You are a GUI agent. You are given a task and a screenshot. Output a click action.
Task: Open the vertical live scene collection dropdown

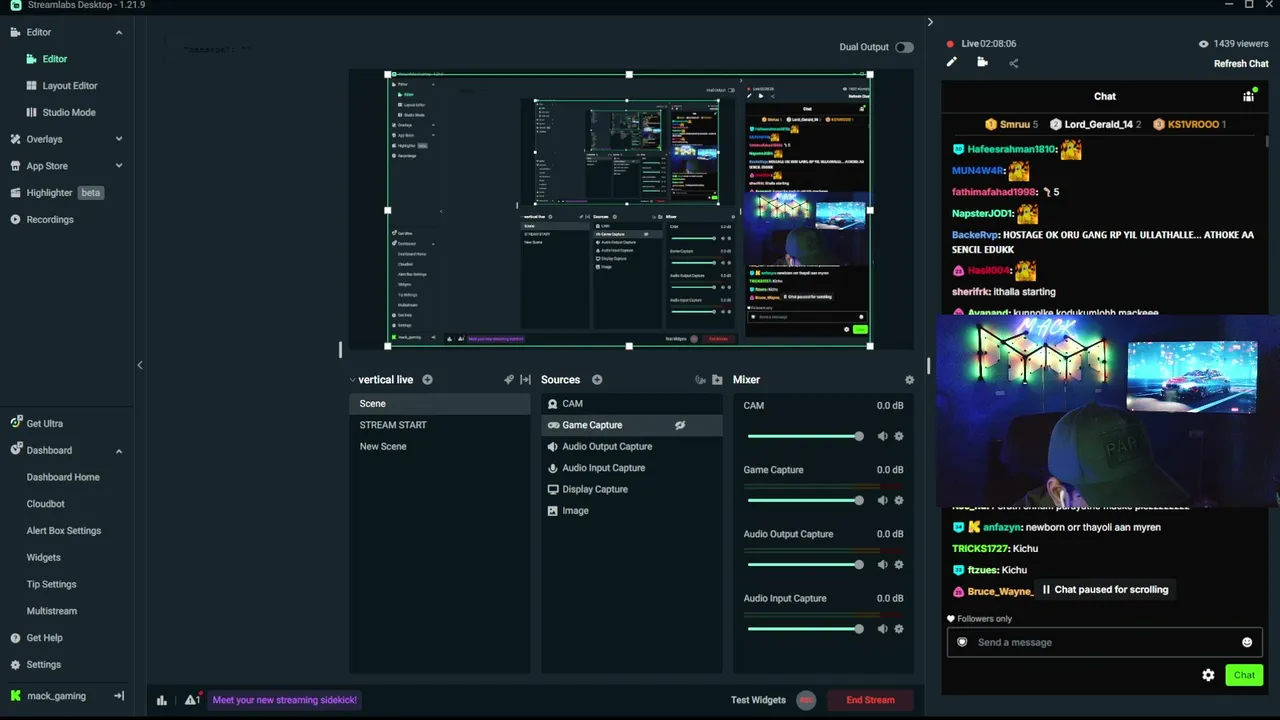coord(379,380)
